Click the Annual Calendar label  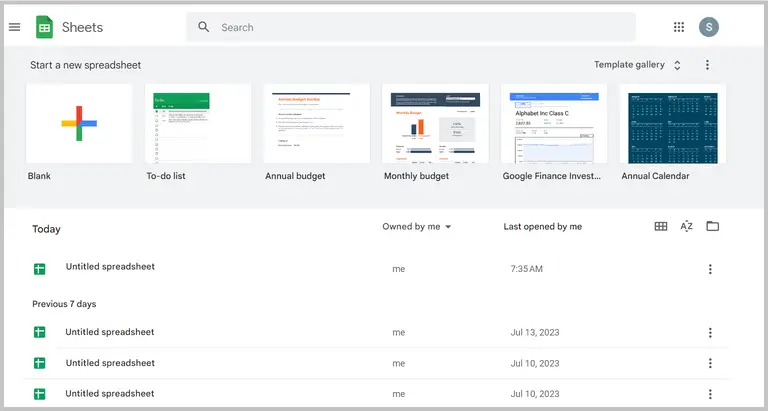[x=655, y=176]
